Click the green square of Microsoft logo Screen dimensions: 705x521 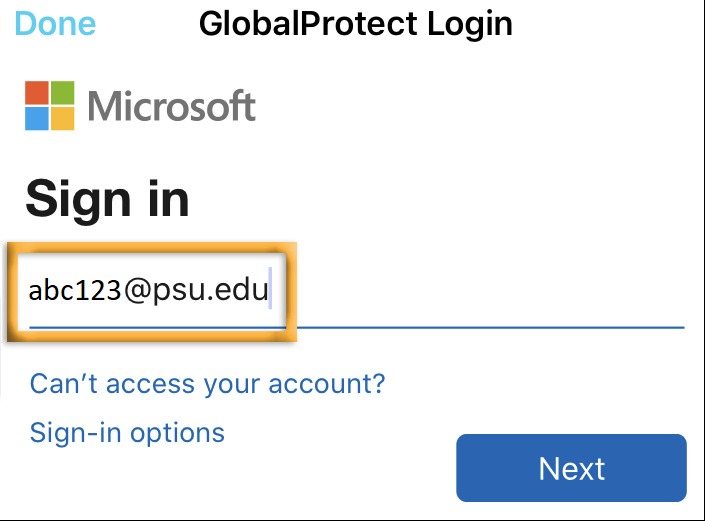point(63,92)
